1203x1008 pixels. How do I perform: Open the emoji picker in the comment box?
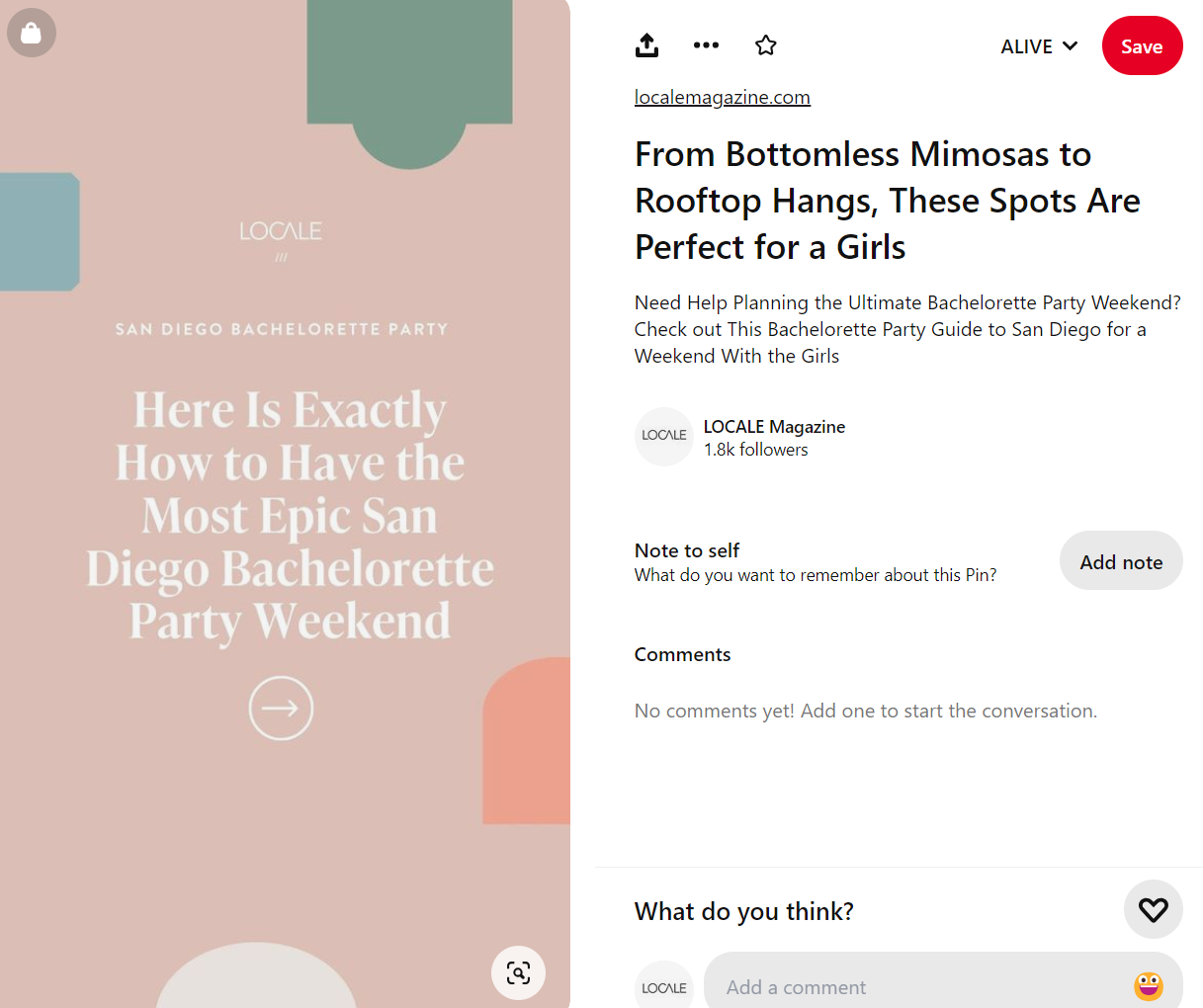click(1148, 985)
